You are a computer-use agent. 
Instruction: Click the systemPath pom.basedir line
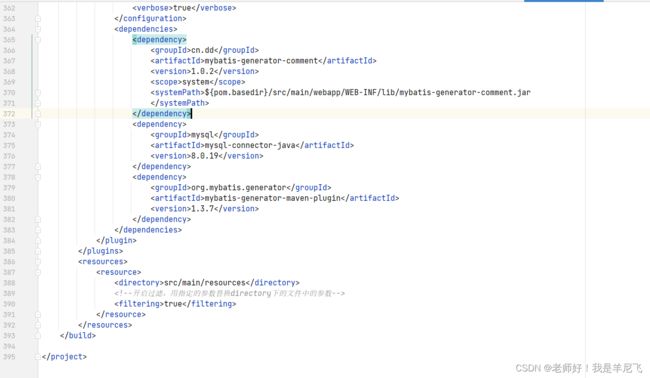pos(340,92)
